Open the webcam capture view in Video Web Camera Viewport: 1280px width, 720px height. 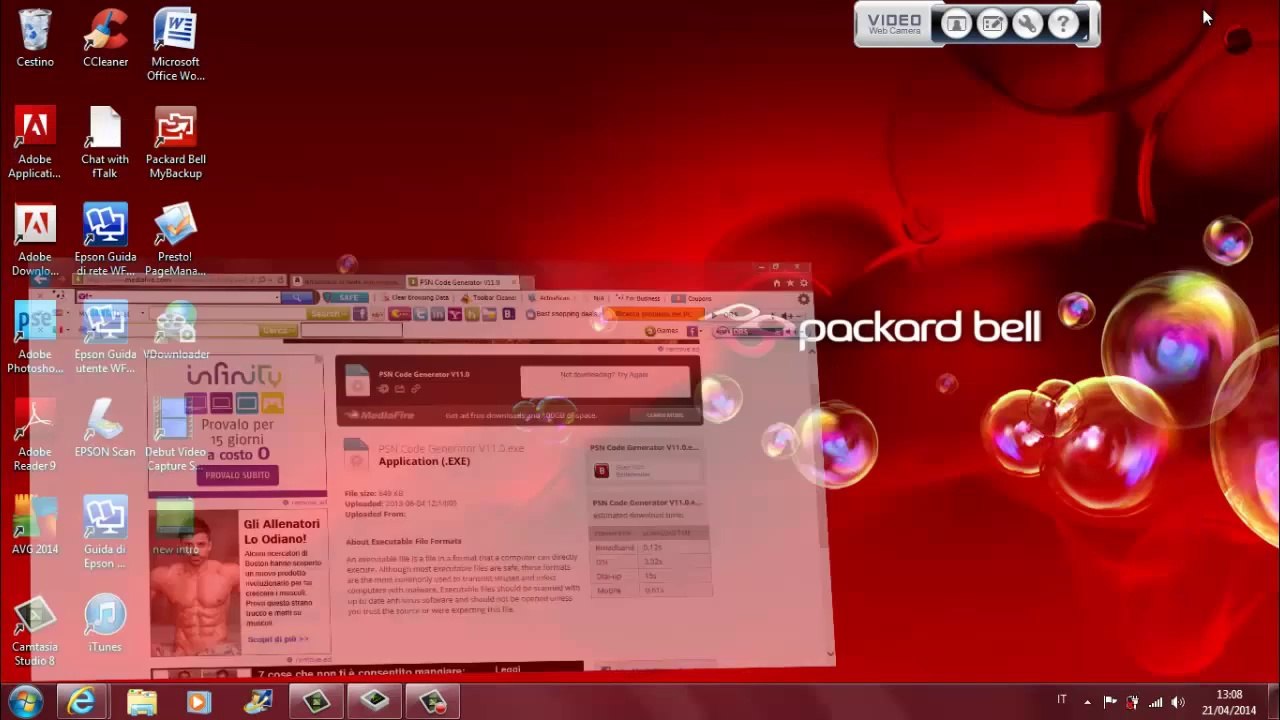coord(956,24)
